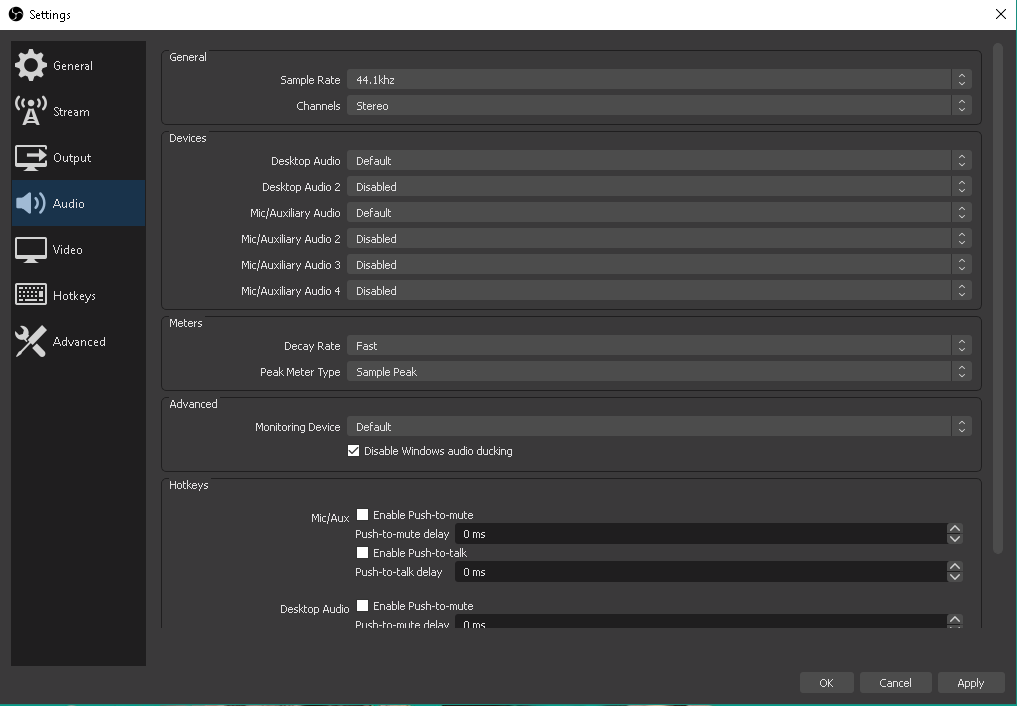Open the Mic/Auxiliary Audio 2 dropdown
Viewport: 1017px width, 706px height.
(659, 239)
